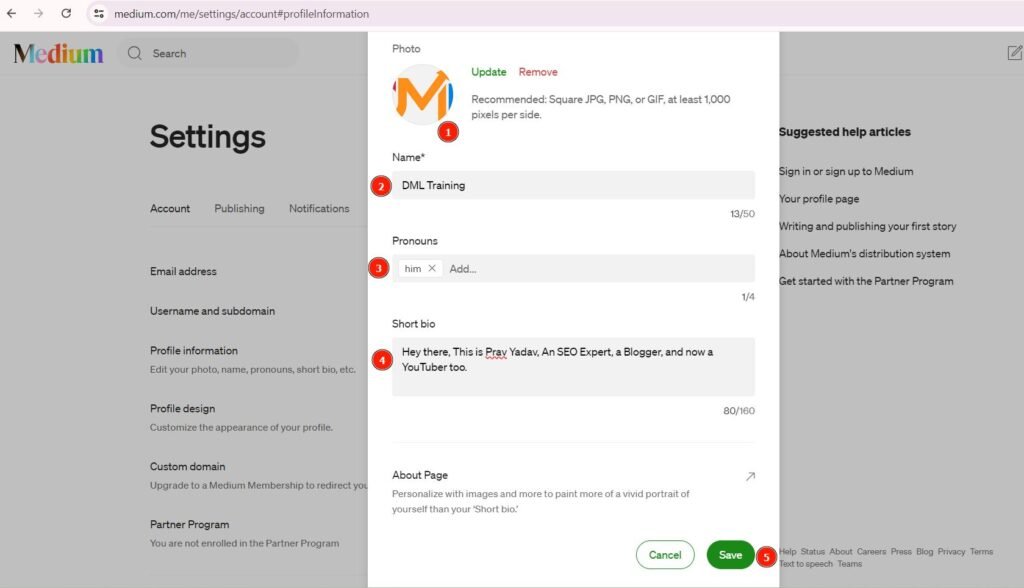
Task: Open the Email address setting
Action: click(x=183, y=271)
